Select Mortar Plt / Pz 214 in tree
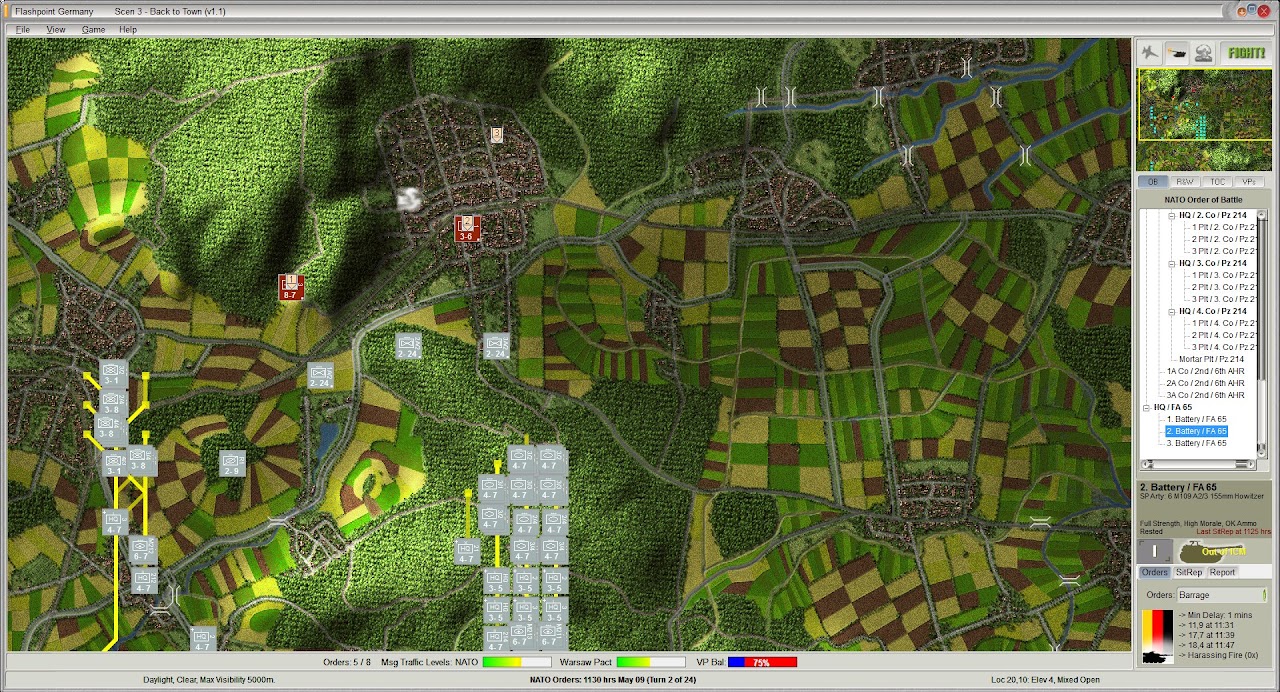The width and height of the screenshot is (1280, 692). point(1211,359)
